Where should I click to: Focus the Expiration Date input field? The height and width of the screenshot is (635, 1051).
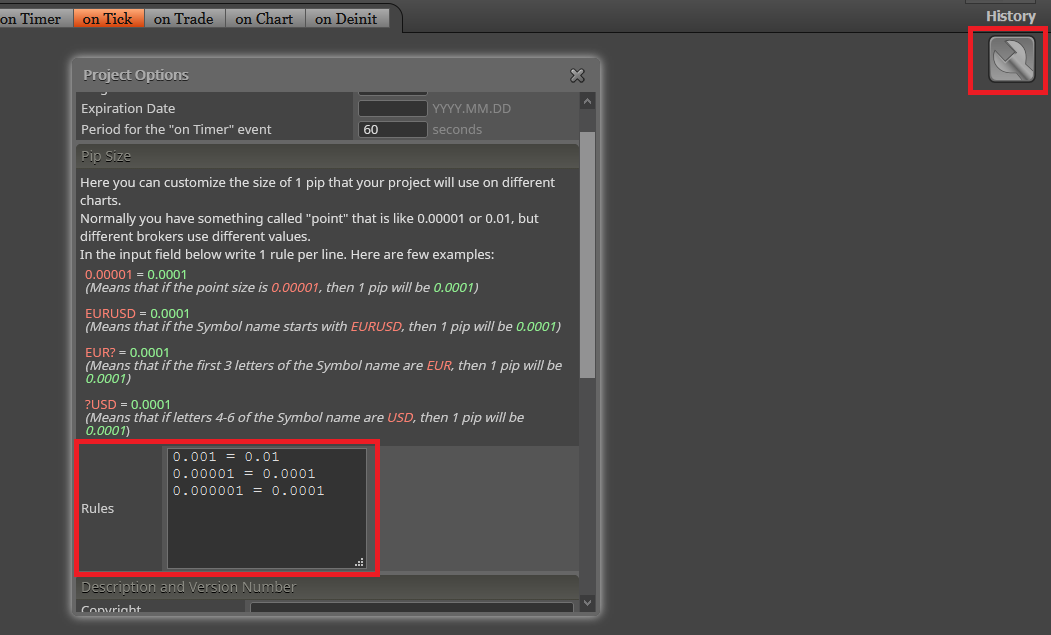tap(393, 108)
